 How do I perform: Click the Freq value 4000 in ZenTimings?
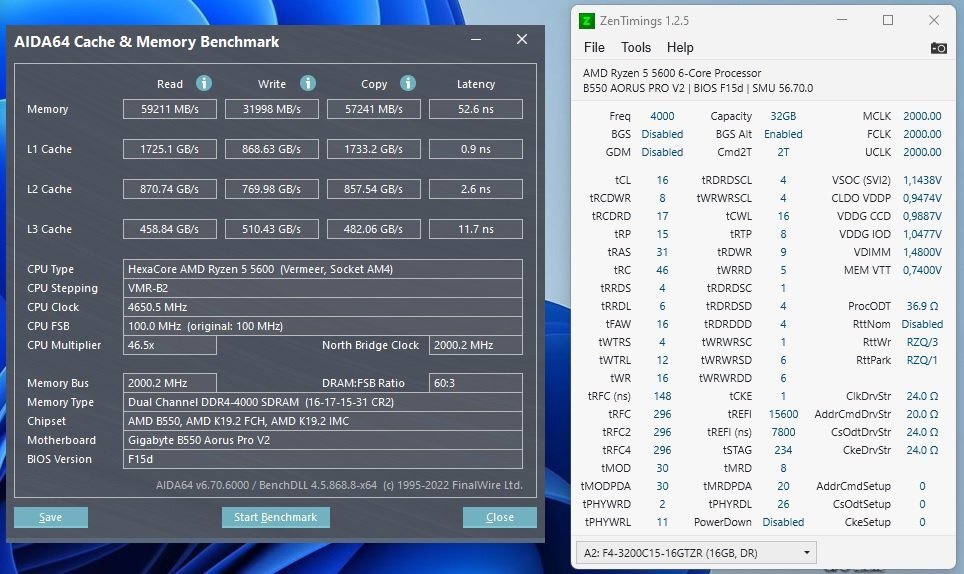662,116
